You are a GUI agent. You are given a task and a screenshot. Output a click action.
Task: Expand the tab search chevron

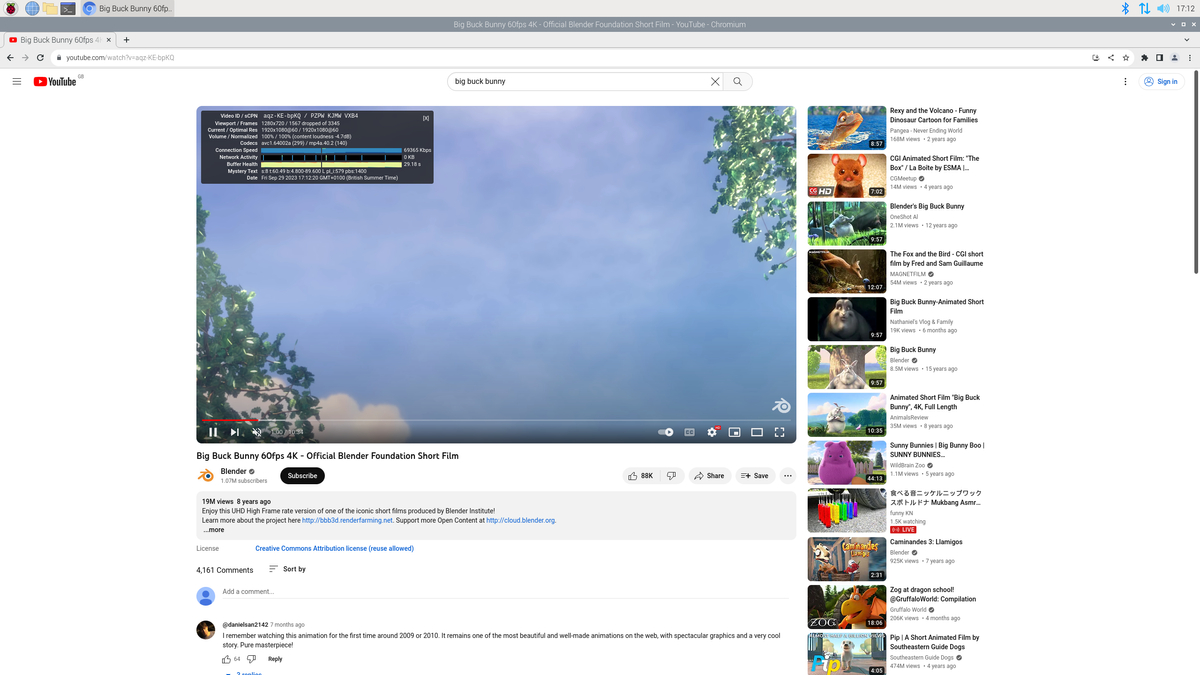click(1188, 39)
